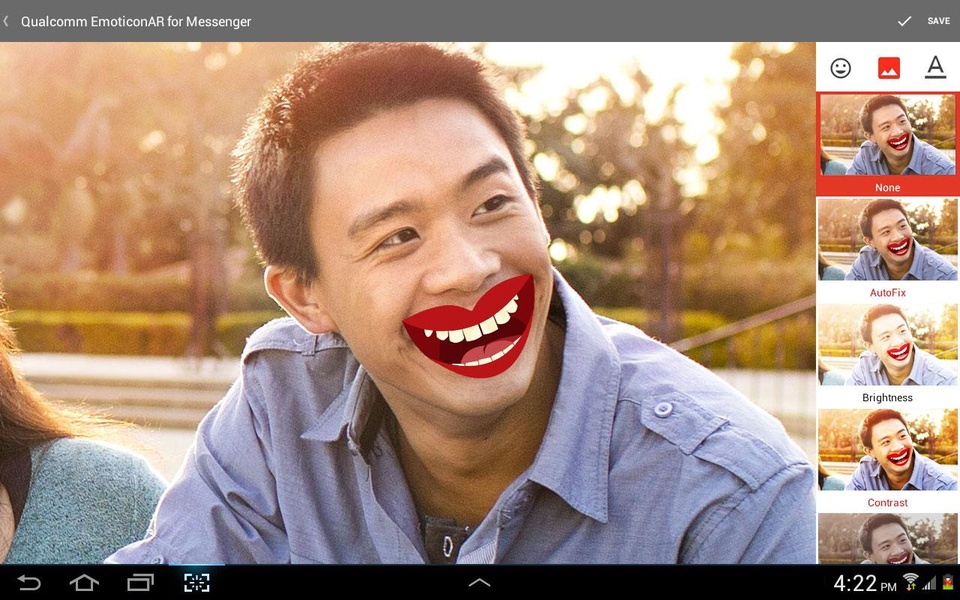Image resolution: width=960 pixels, height=600 pixels.
Task: Apply the AutoFix filter thumbnail
Action: 888,239
